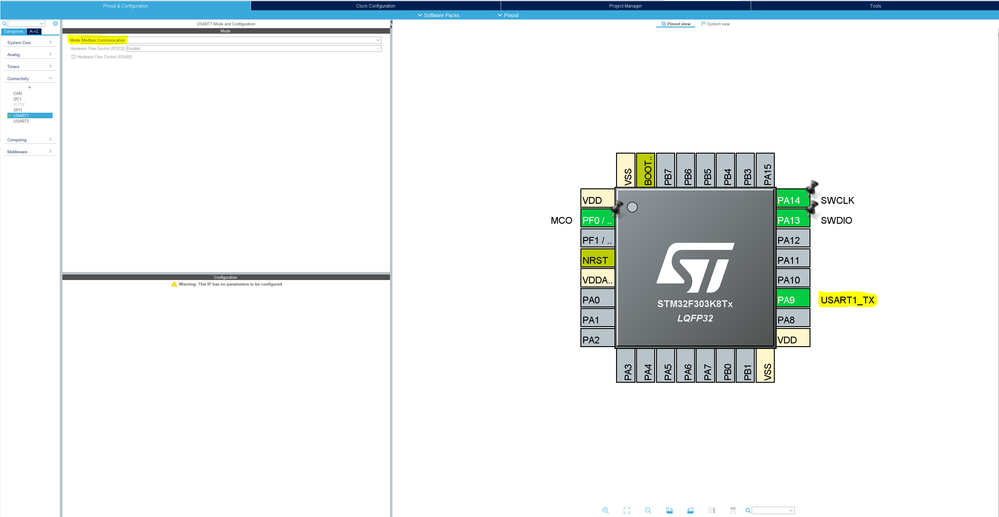The width and height of the screenshot is (999, 517).
Task: Expand the Computing category
Action: click(x=29, y=140)
